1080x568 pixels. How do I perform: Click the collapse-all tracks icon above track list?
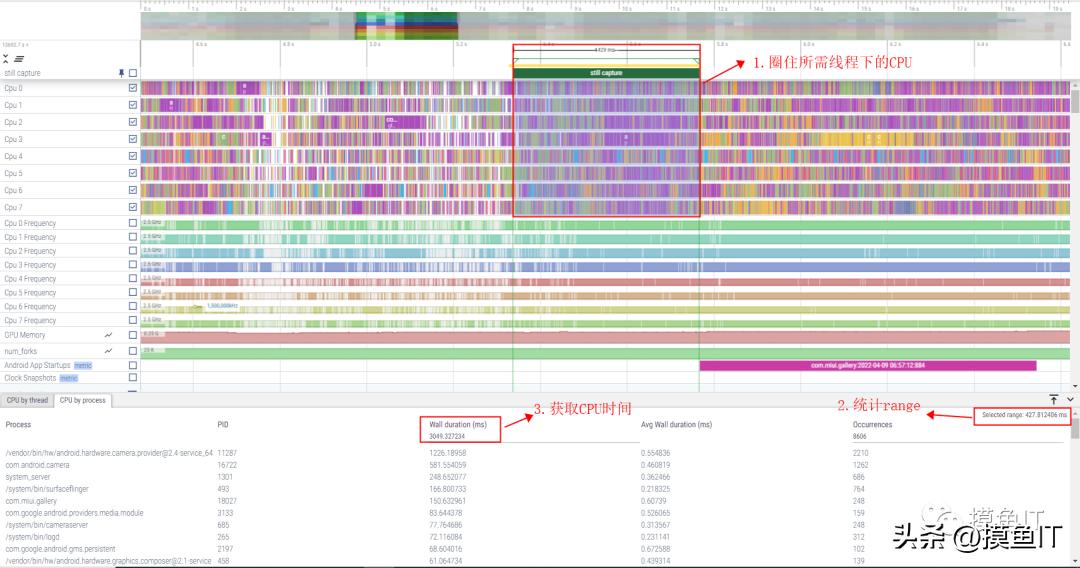click(6, 59)
